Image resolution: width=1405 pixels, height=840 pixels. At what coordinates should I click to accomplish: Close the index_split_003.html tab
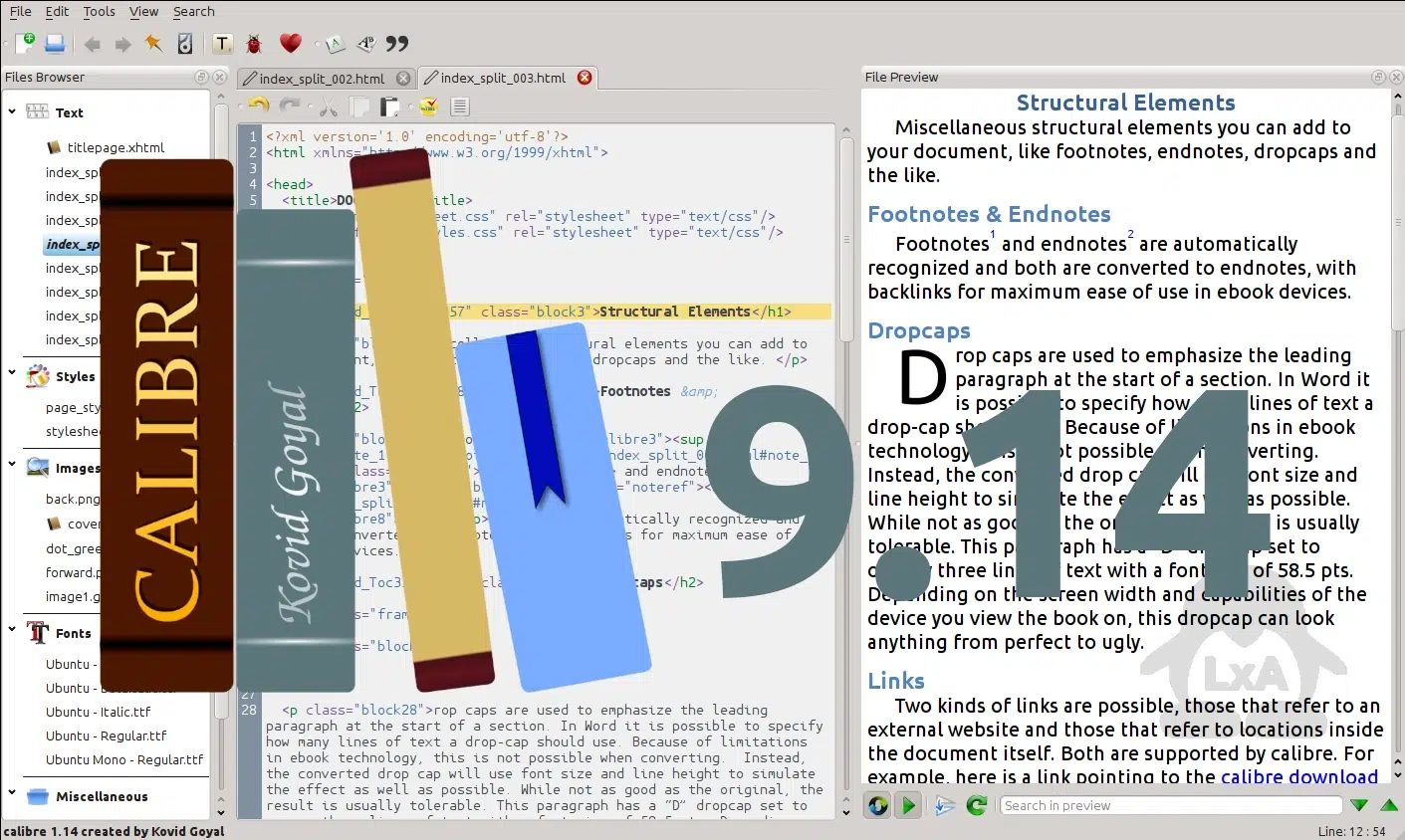[585, 78]
